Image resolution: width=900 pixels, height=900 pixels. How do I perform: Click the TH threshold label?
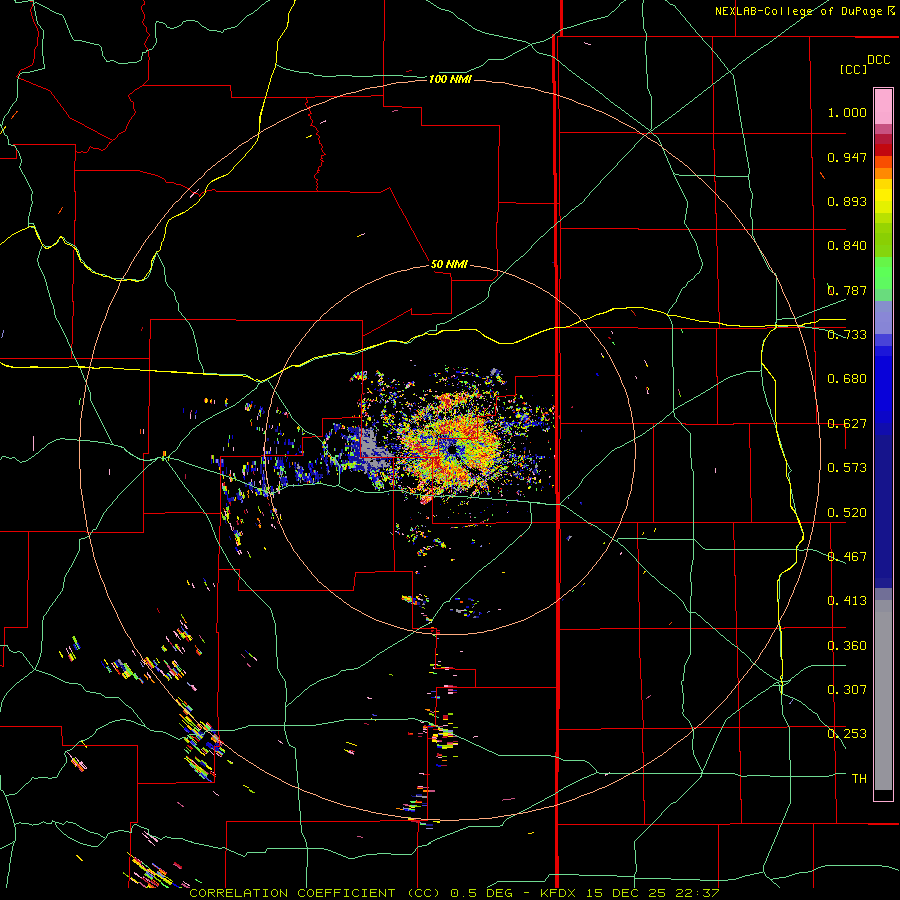[859, 779]
